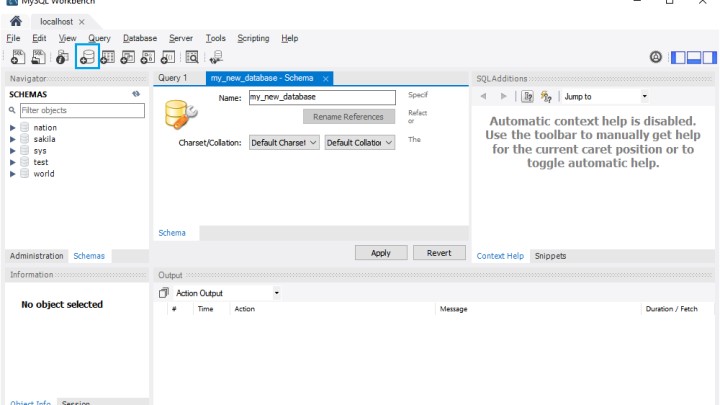Screen dimensions: 720x405
Task: Click the Filter objects search field
Action: click(83, 110)
